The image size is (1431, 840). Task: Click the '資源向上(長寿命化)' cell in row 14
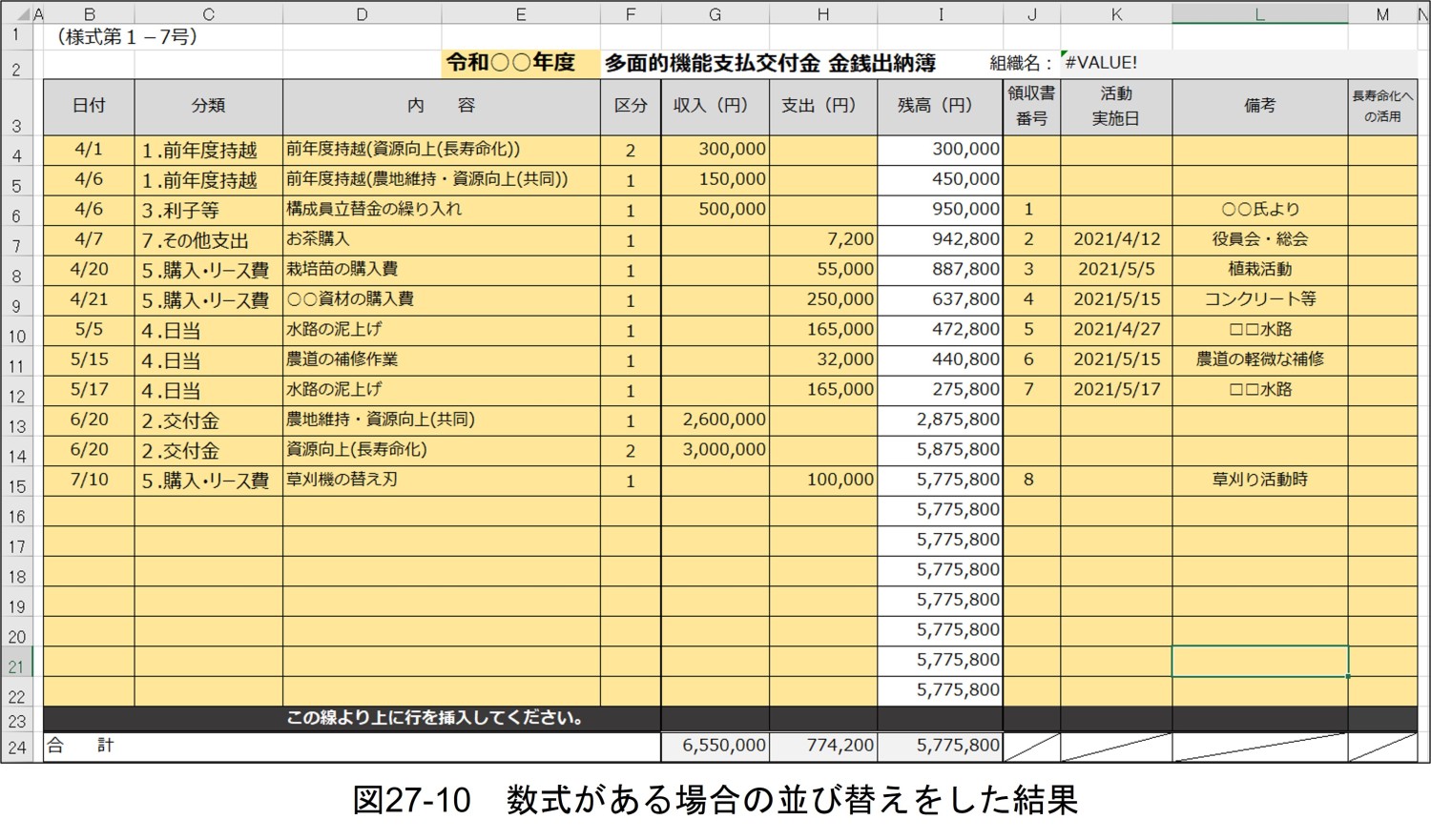coord(442,450)
